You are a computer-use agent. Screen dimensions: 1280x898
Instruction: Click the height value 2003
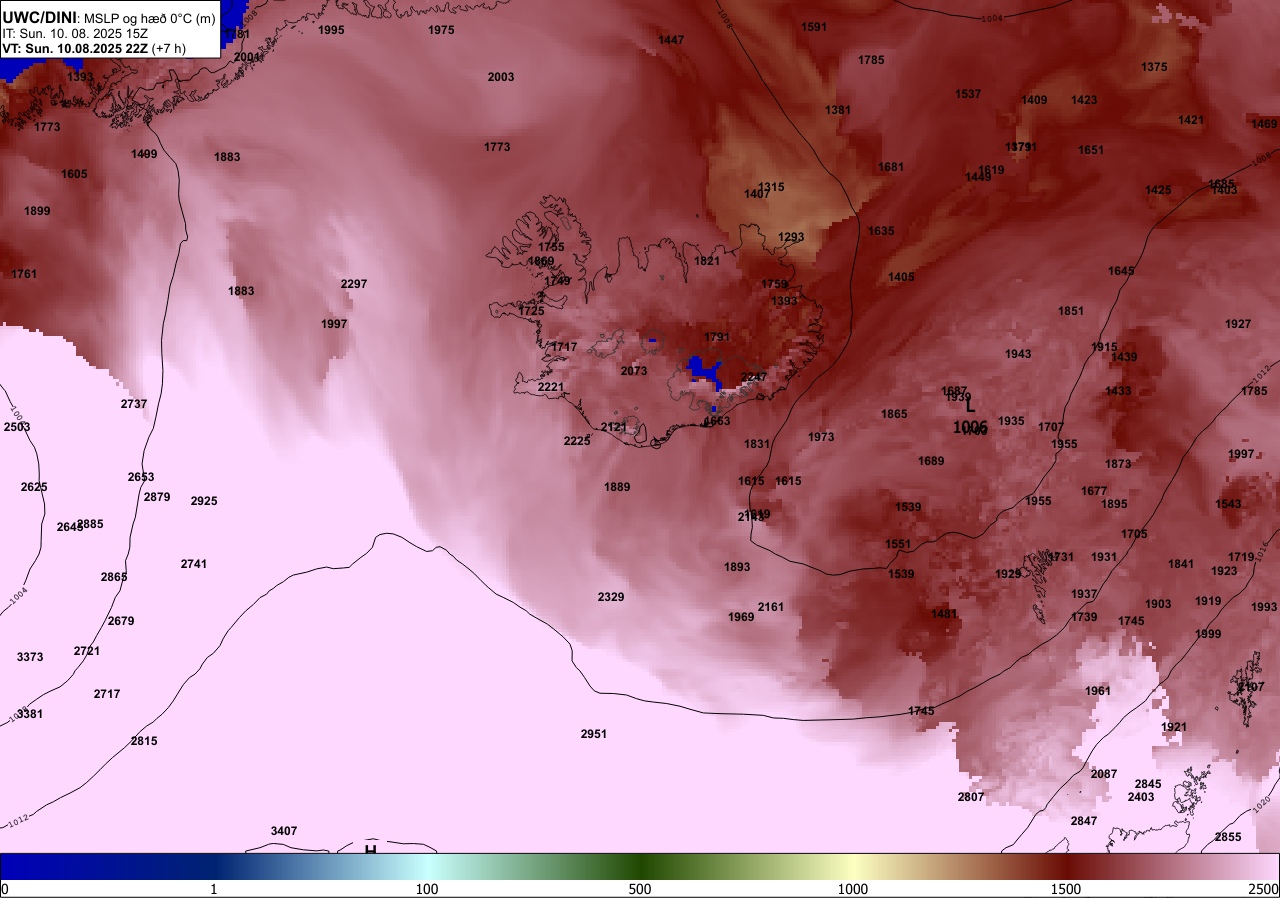pos(501,77)
